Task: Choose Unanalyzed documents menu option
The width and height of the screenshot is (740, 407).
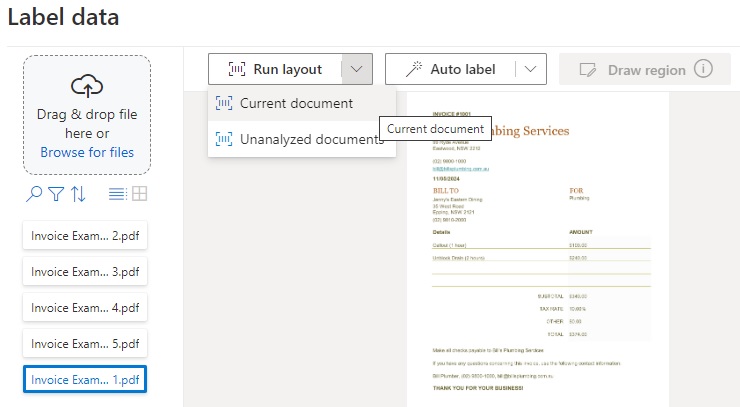Action: (302, 139)
